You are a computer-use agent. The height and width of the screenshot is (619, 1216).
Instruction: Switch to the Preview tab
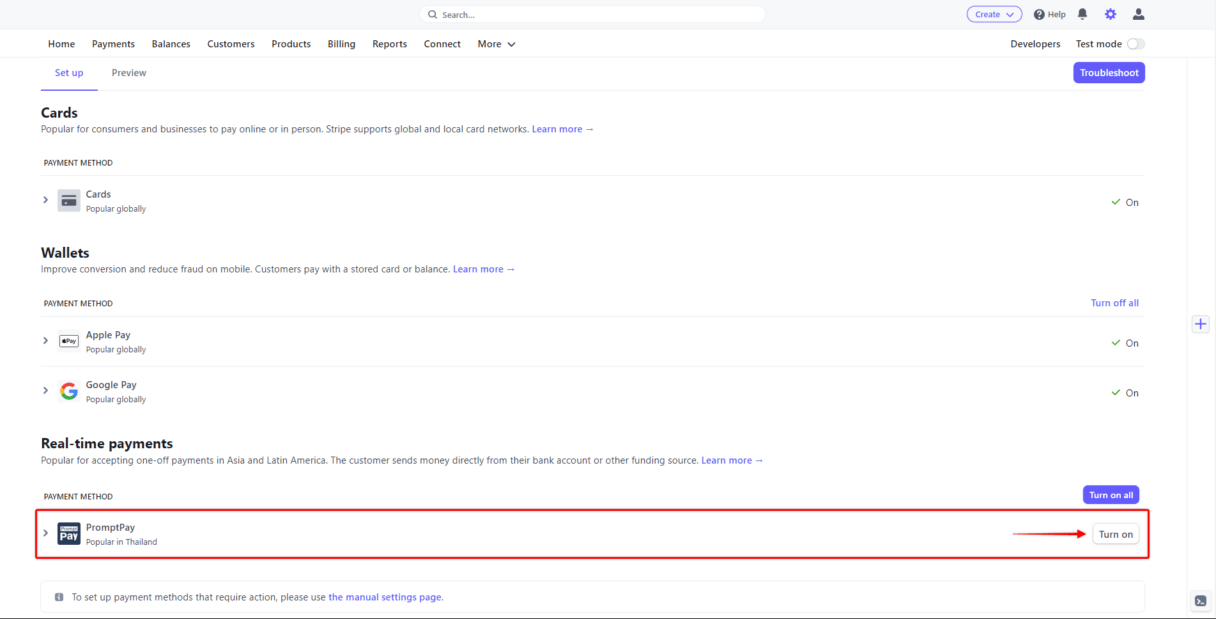click(129, 73)
